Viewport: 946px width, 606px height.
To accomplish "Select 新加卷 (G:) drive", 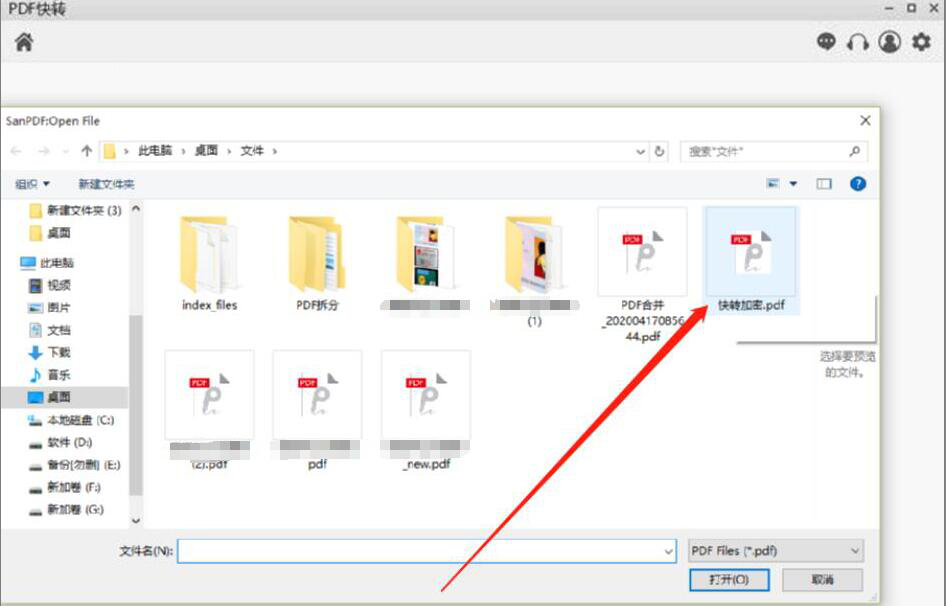I will (67, 509).
